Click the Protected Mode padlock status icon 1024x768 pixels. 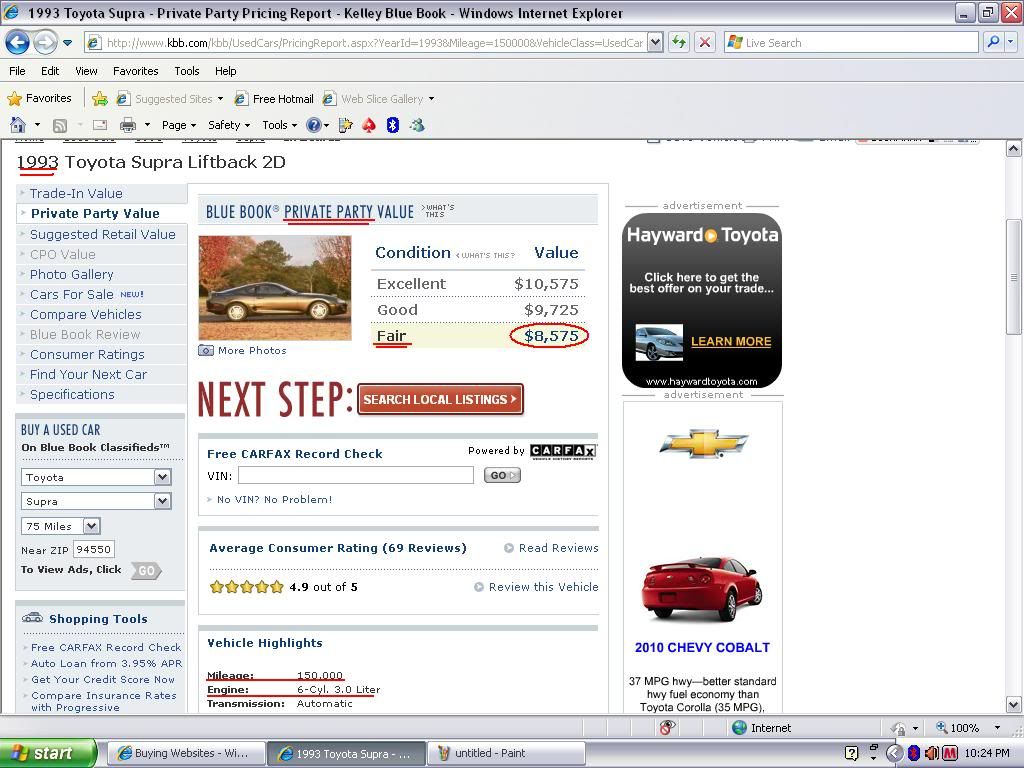tap(899, 728)
